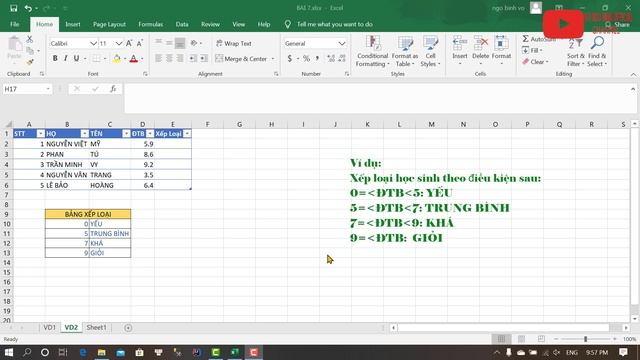Click the Format Painter brush icon
The width and height of the screenshot is (640, 360).
click(29, 62)
